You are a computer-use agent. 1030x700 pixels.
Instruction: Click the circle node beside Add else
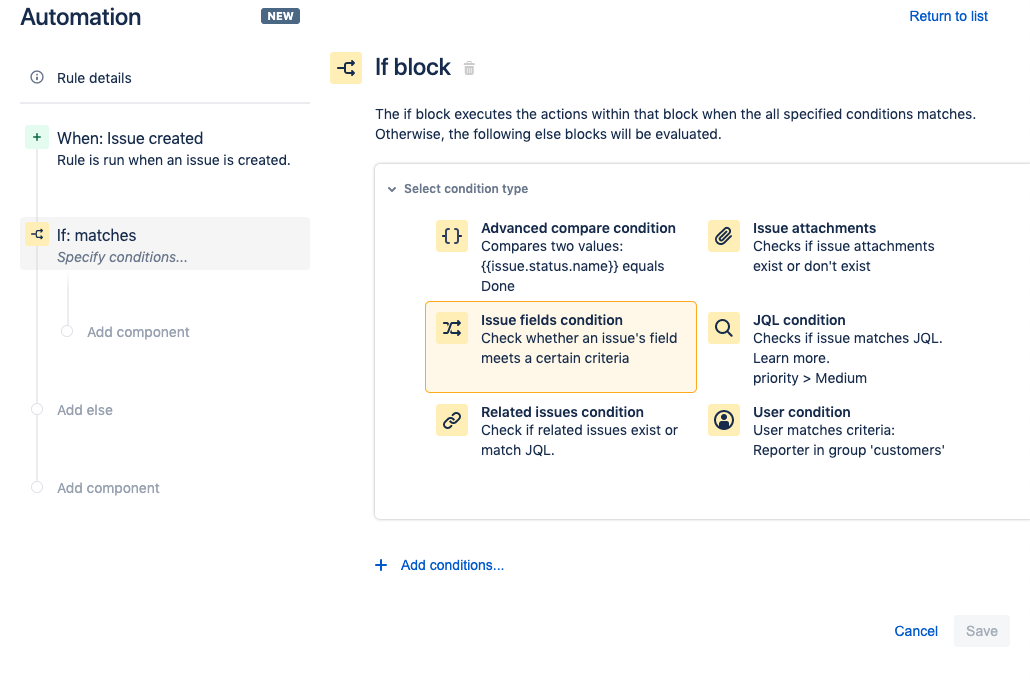35,410
